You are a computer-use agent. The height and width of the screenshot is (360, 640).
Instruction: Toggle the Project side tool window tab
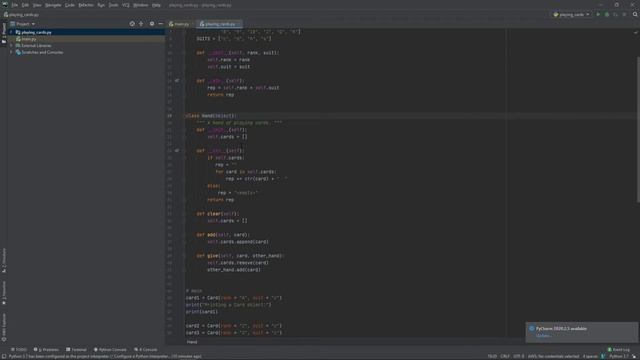pyautogui.click(x=4, y=33)
